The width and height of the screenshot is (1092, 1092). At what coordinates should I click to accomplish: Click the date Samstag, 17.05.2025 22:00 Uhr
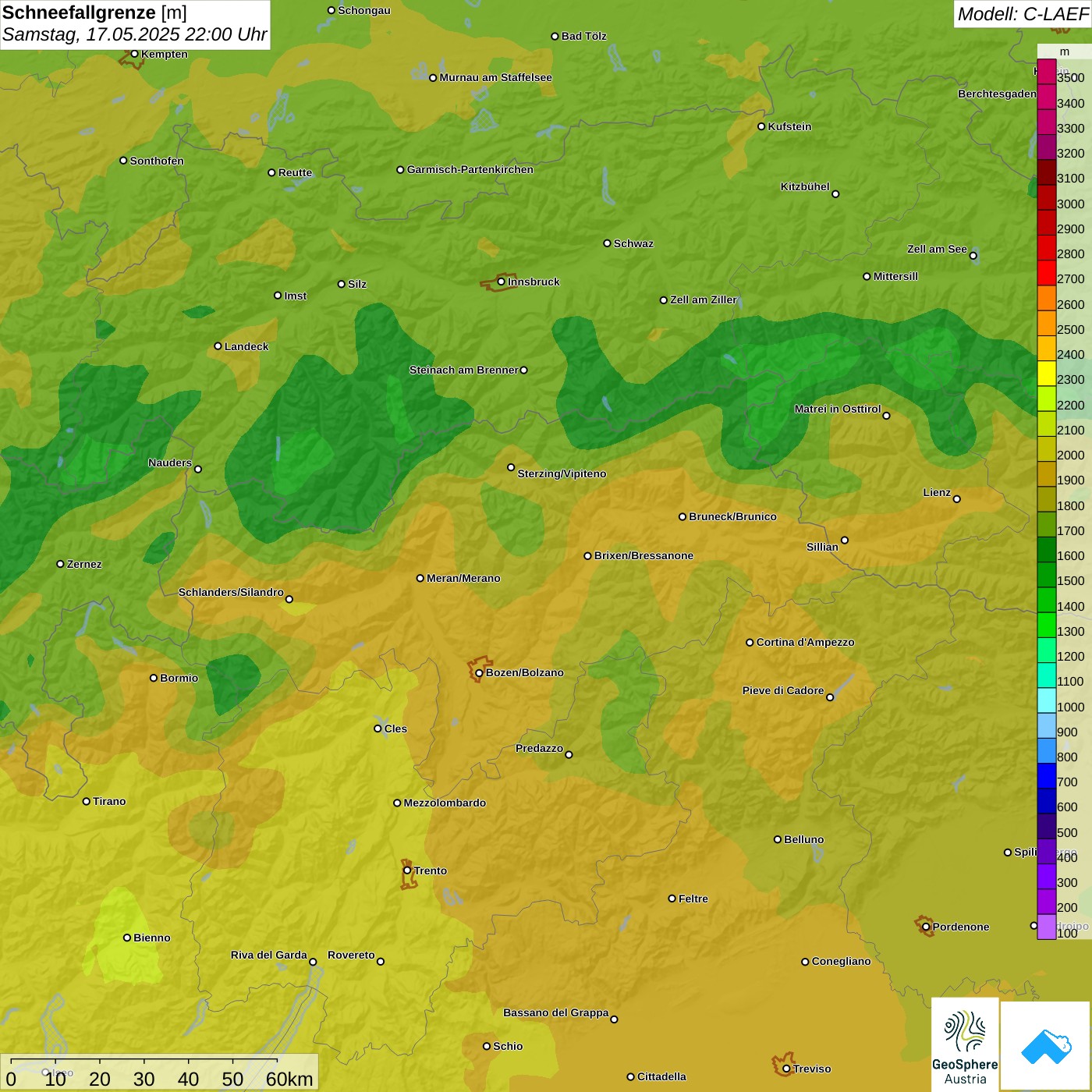pos(134,34)
